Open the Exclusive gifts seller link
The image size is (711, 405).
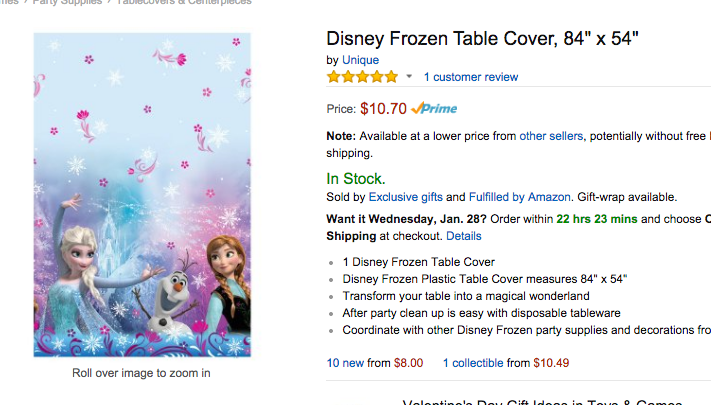405,197
